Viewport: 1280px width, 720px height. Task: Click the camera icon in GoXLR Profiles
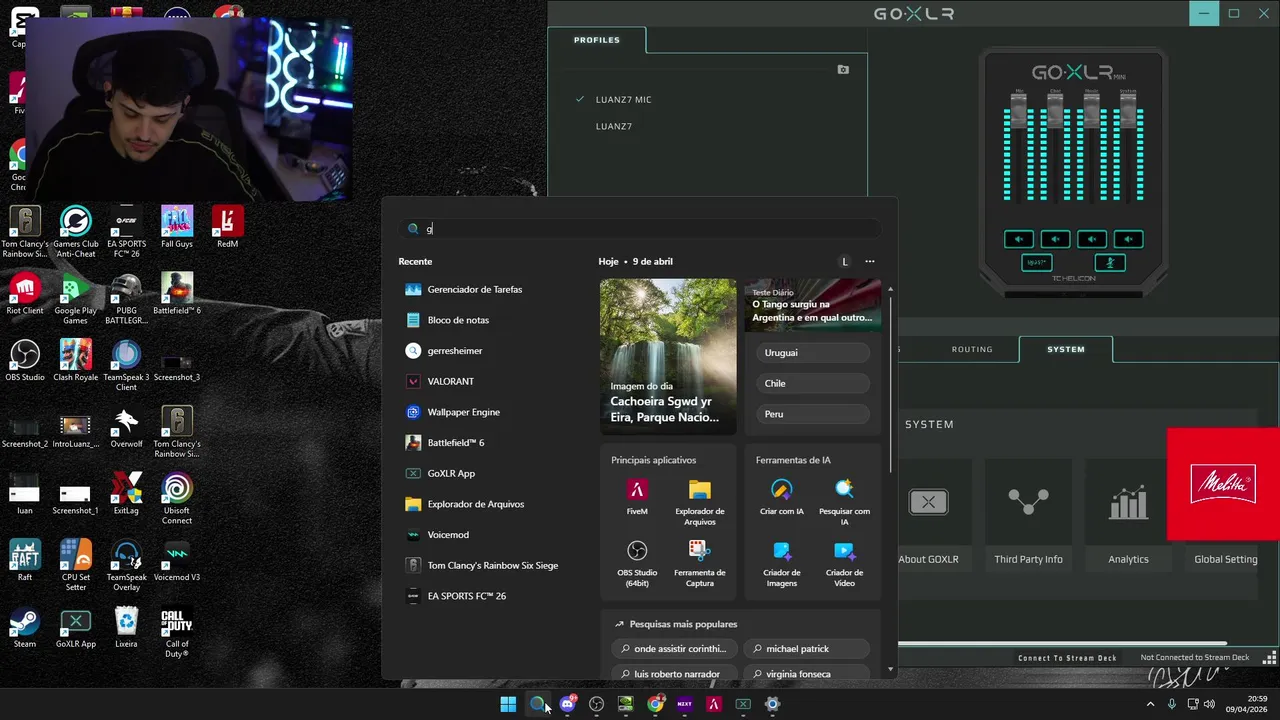pos(843,70)
